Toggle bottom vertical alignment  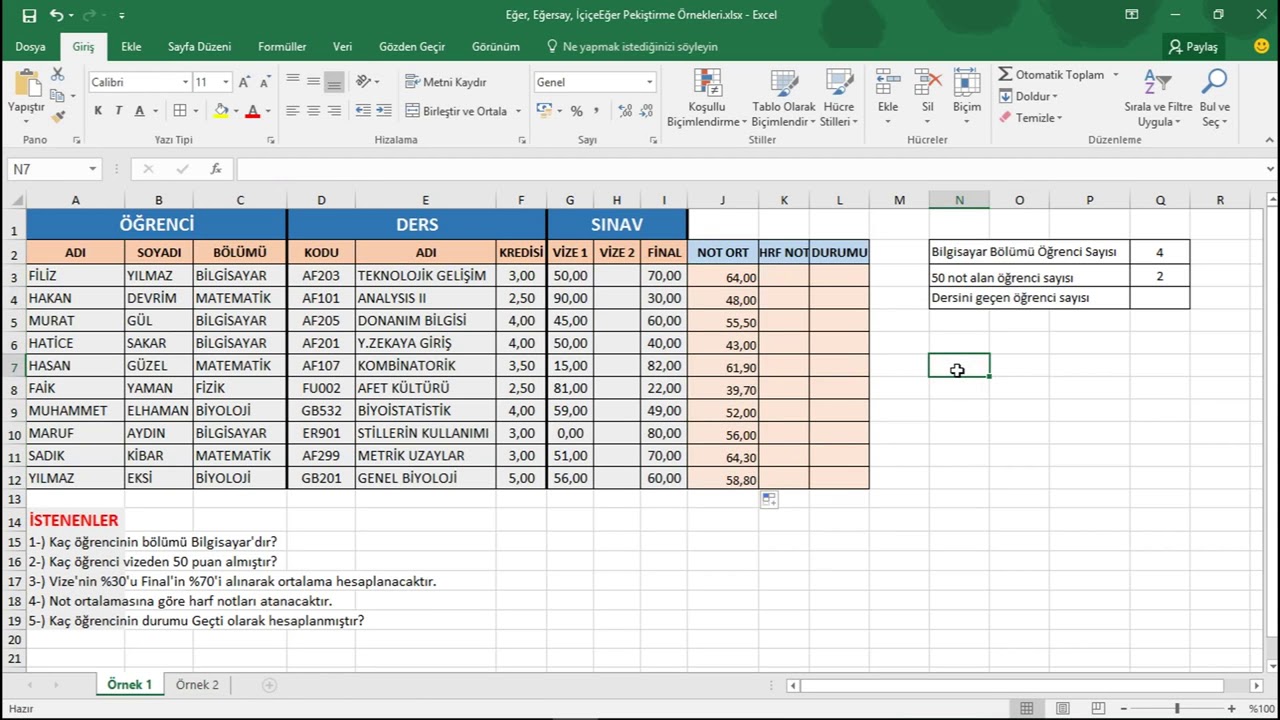[x=334, y=82]
